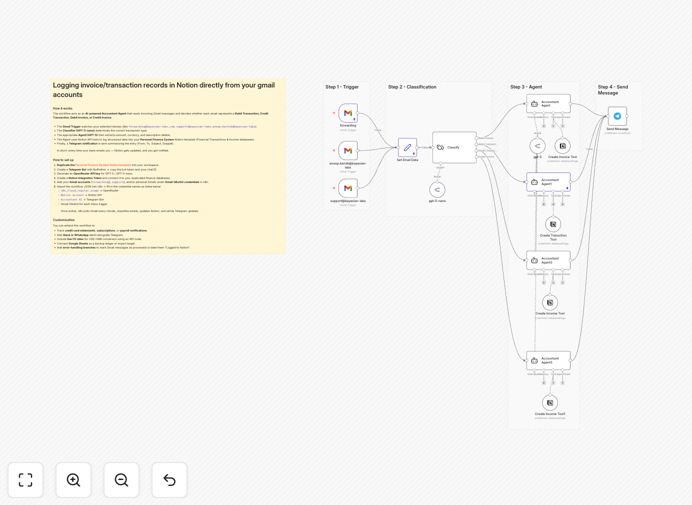Click the Create Transaction Tool label
Screen dimensions: 692x505
(x=553, y=237)
